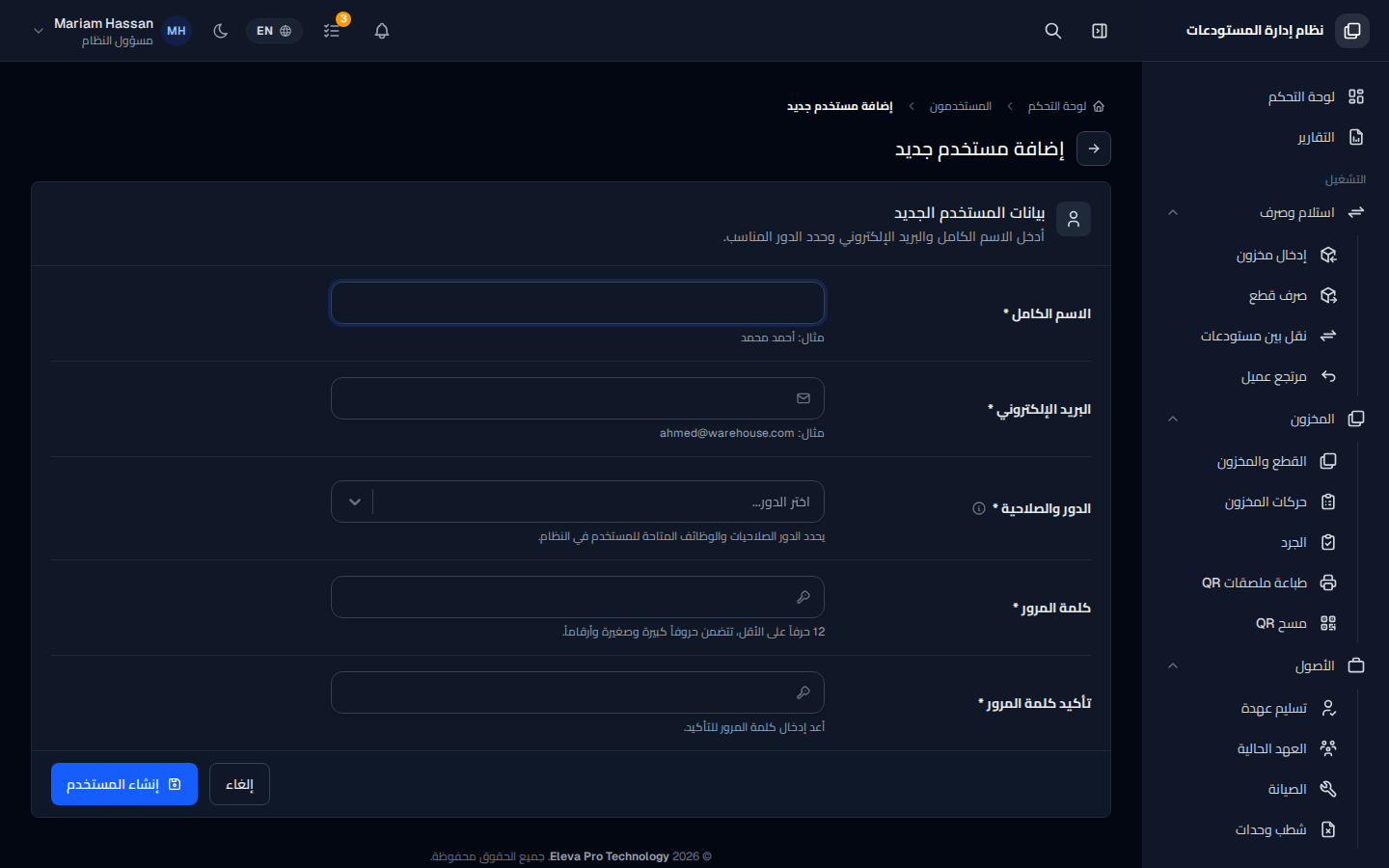Toggle sidebar collapse panel icon
Viewport: 1389px width, 868px height.
(1100, 31)
